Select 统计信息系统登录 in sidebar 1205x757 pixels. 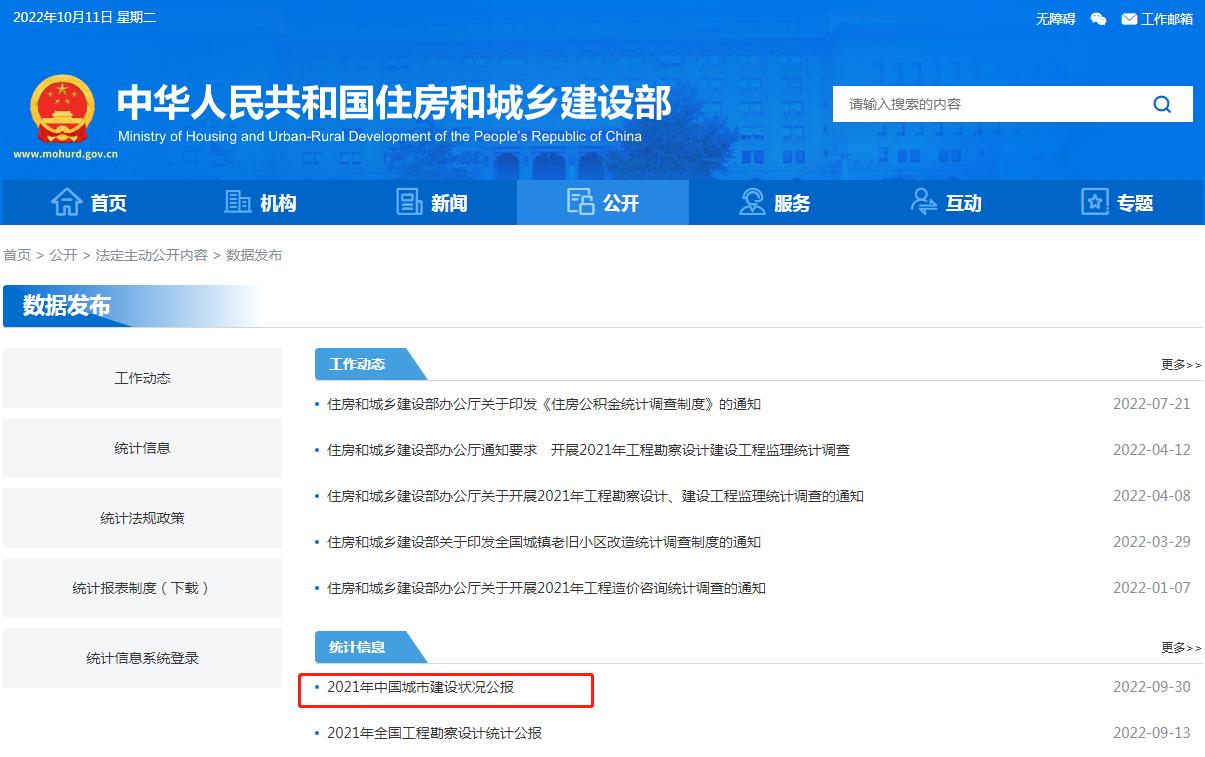(x=142, y=658)
